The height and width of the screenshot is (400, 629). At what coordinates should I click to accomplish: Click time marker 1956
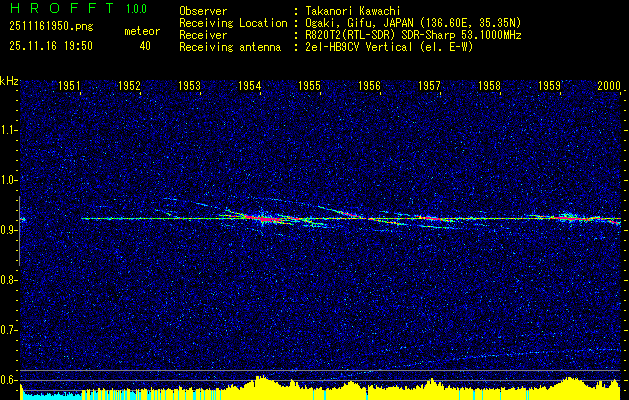[369, 85]
